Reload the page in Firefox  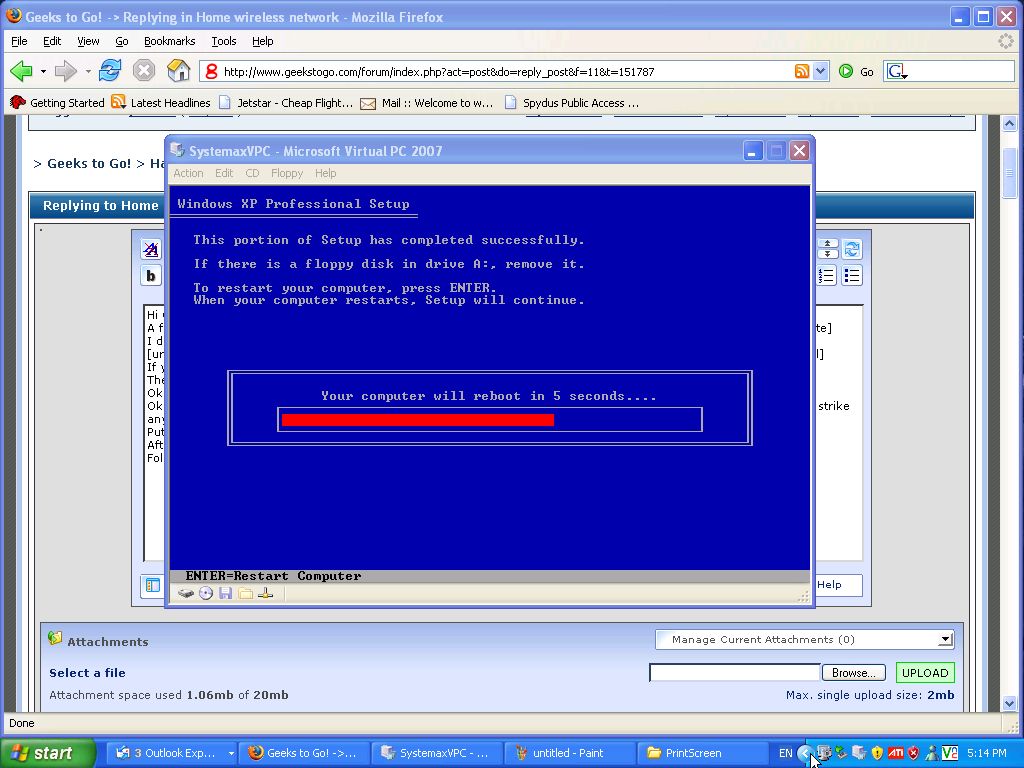point(110,70)
